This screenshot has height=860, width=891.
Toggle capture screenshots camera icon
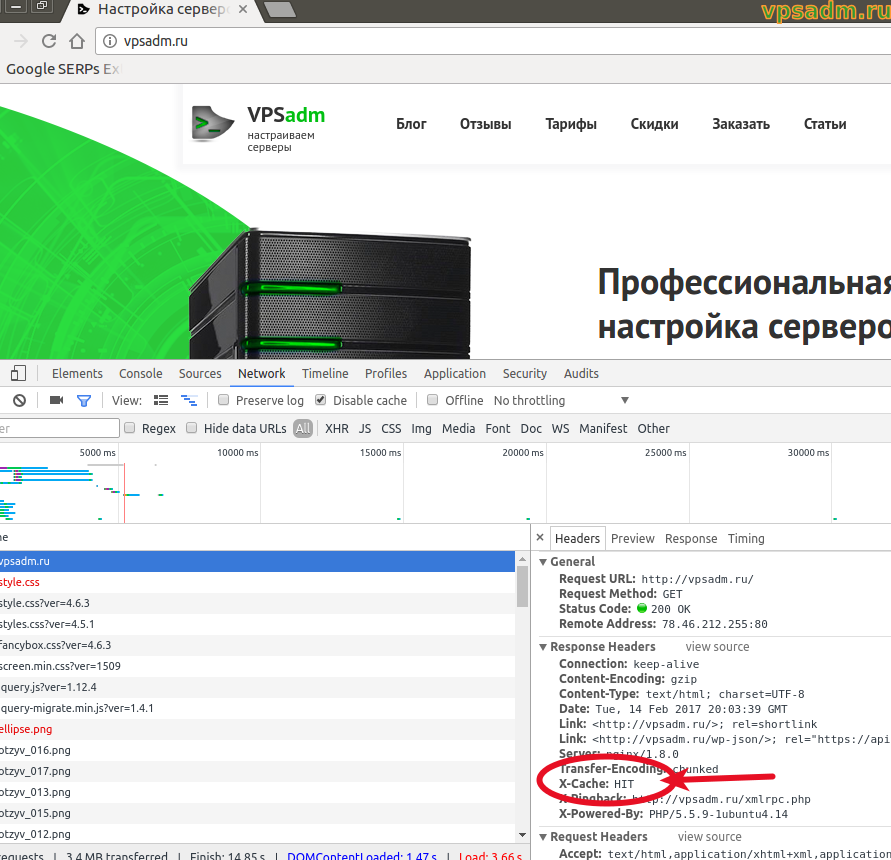(56, 400)
